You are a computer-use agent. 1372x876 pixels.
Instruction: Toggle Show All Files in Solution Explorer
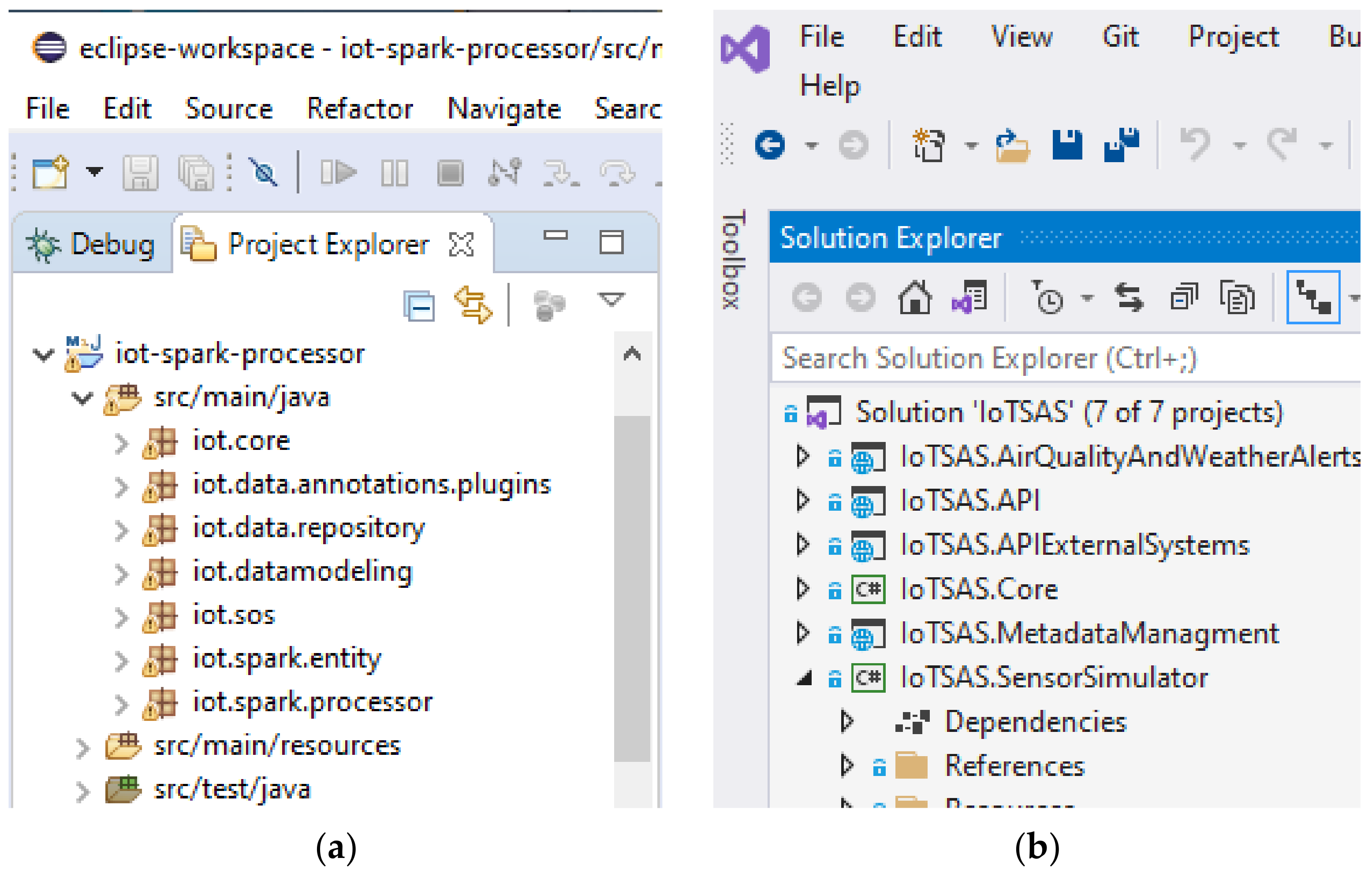pos(1237,298)
